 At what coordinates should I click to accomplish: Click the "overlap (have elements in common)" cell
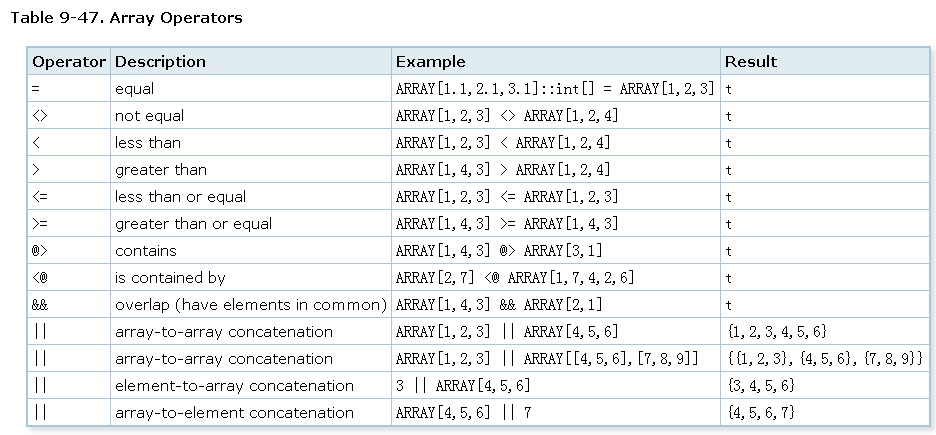(x=251, y=305)
